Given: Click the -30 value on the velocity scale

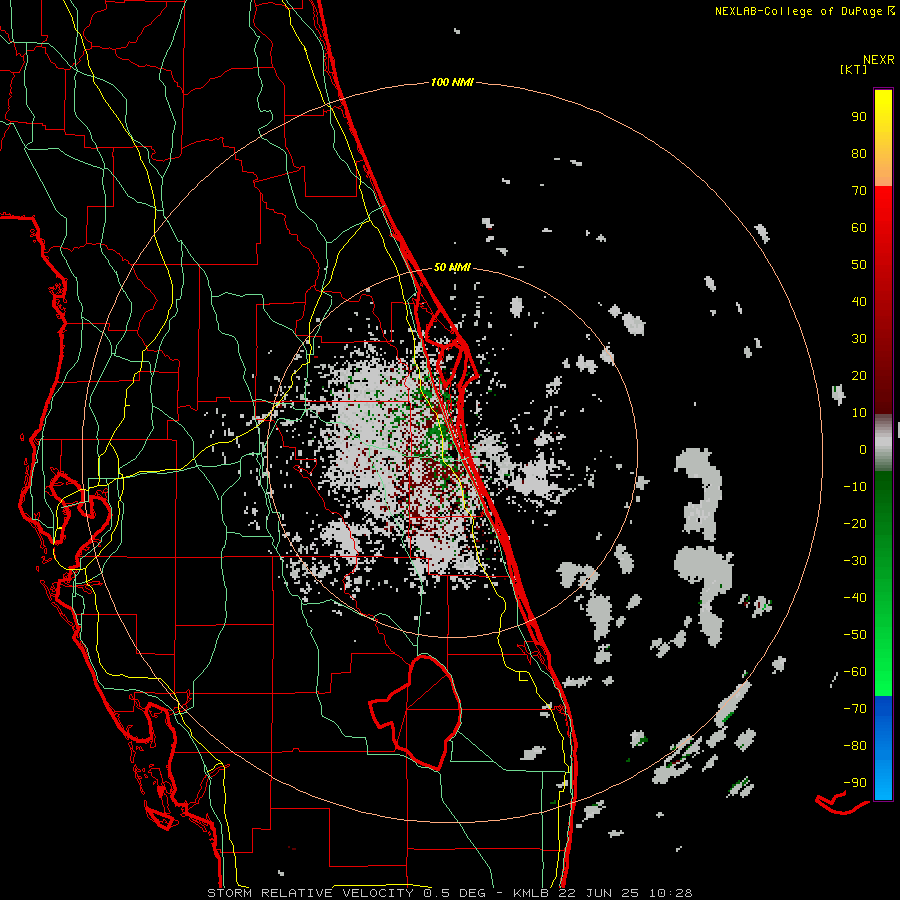Looking at the screenshot, I should (x=855, y=561).
